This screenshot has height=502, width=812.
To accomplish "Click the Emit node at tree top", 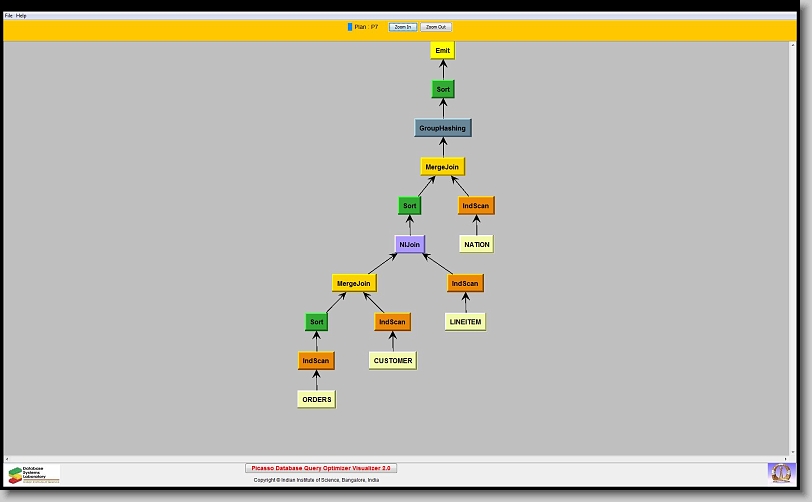I will click(x=443, y=50).
